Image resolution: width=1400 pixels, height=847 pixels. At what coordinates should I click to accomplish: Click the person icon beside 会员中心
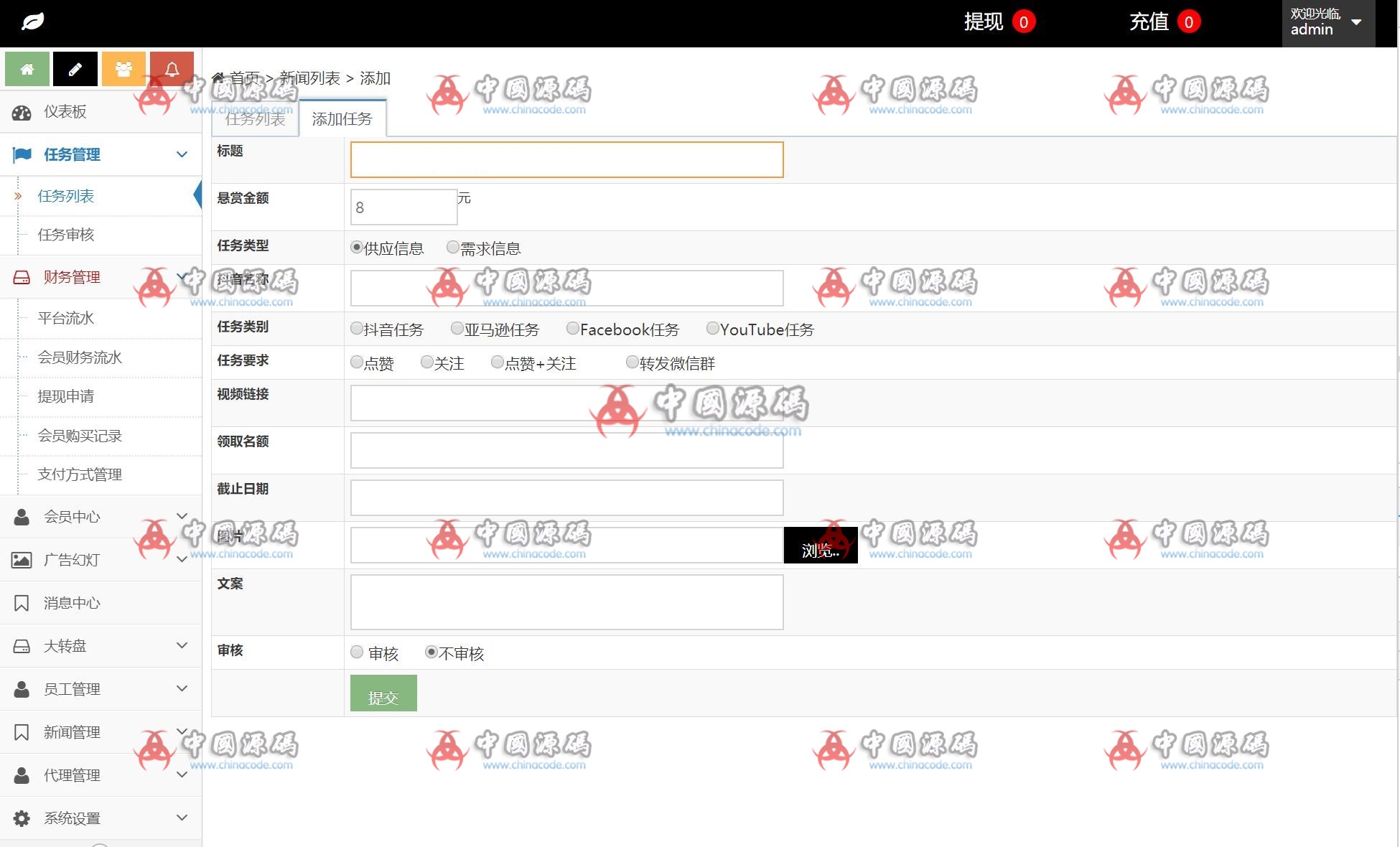point(22,517)
